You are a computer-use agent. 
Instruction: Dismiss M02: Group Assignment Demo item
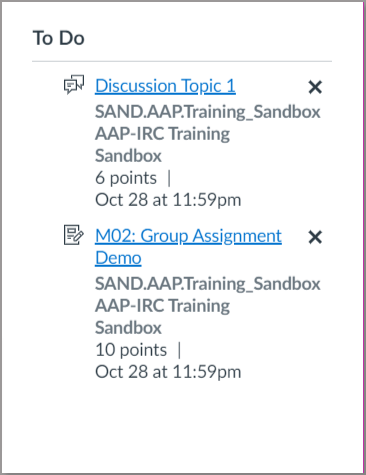pos(315,237)
